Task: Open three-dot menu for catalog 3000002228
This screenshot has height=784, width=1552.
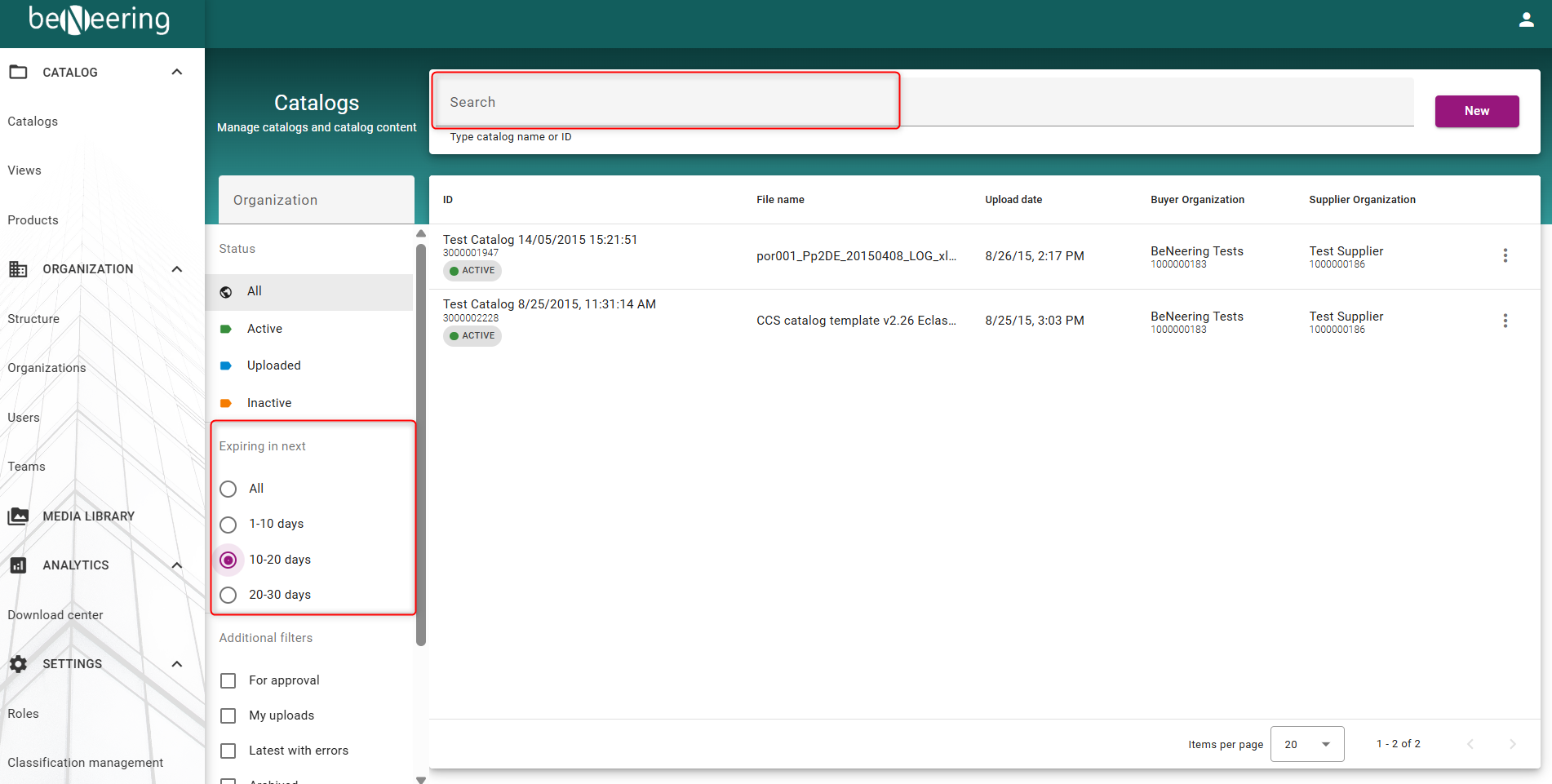Action: tap(1505, 321)
